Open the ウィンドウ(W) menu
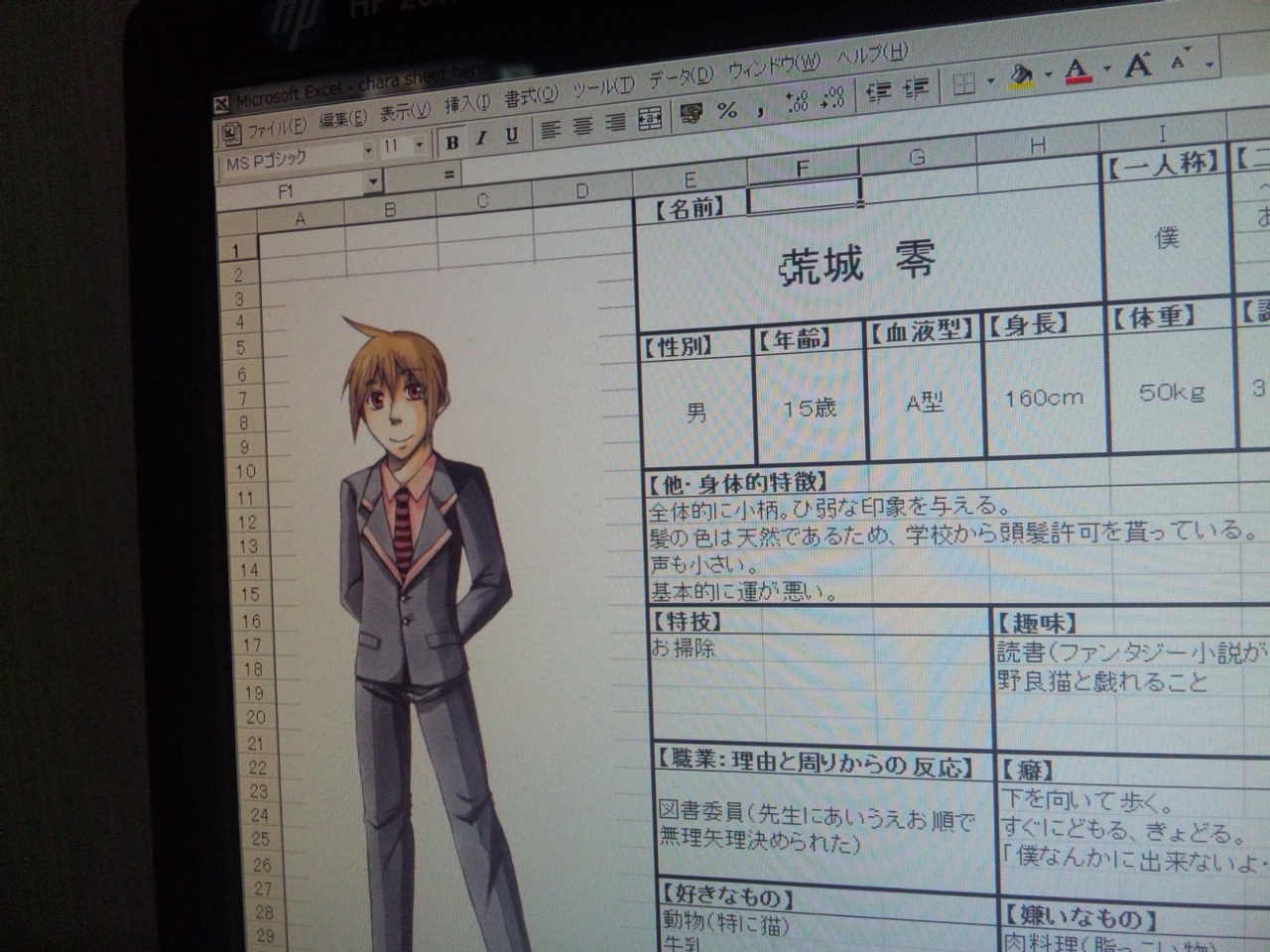1270x952 pixels. [x=774, y=66]
